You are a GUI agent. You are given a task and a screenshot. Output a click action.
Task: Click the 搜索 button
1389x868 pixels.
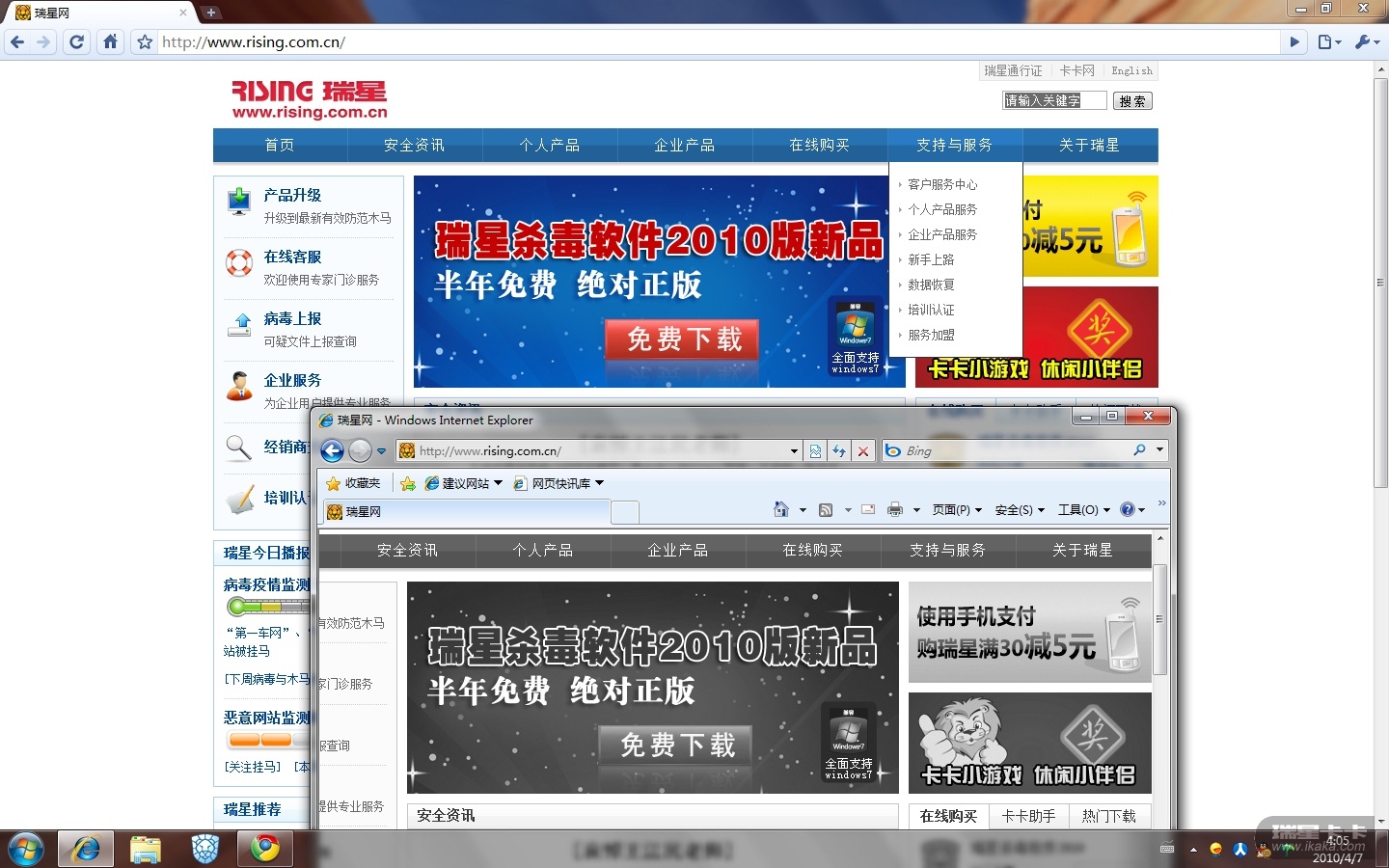pos(1132,101)
